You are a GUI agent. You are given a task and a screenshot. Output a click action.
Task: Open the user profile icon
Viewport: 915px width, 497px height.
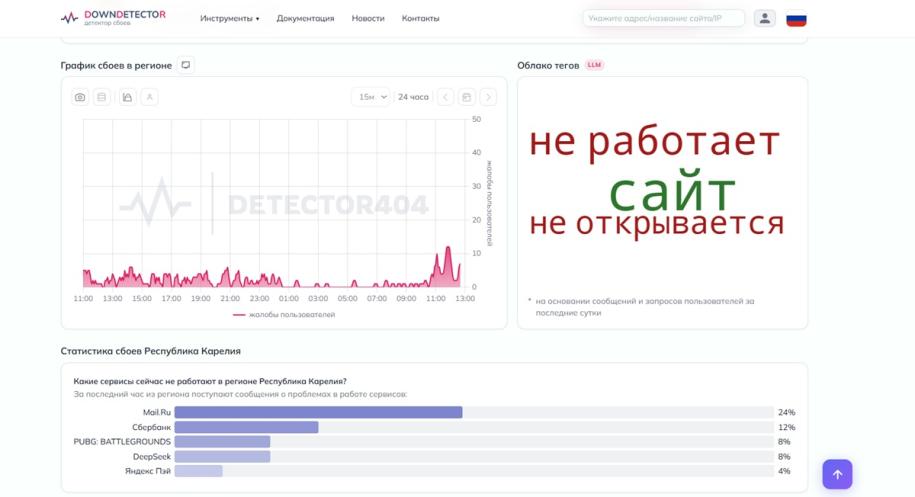[x=764, y=19]
